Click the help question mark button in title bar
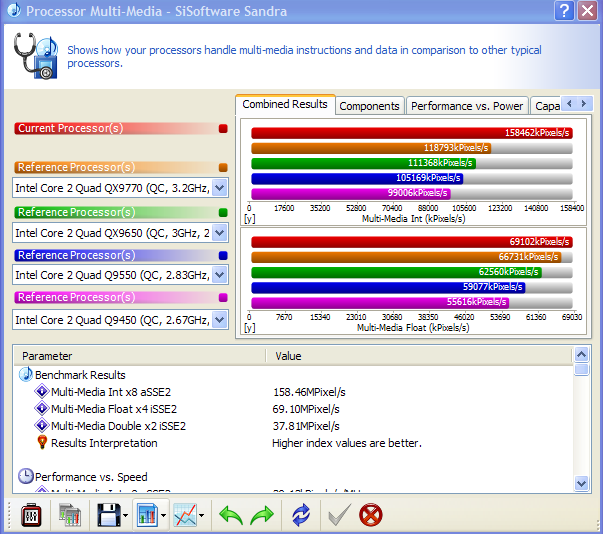Image resolution: width=603 pixels, height=534 pixels. 564,11
